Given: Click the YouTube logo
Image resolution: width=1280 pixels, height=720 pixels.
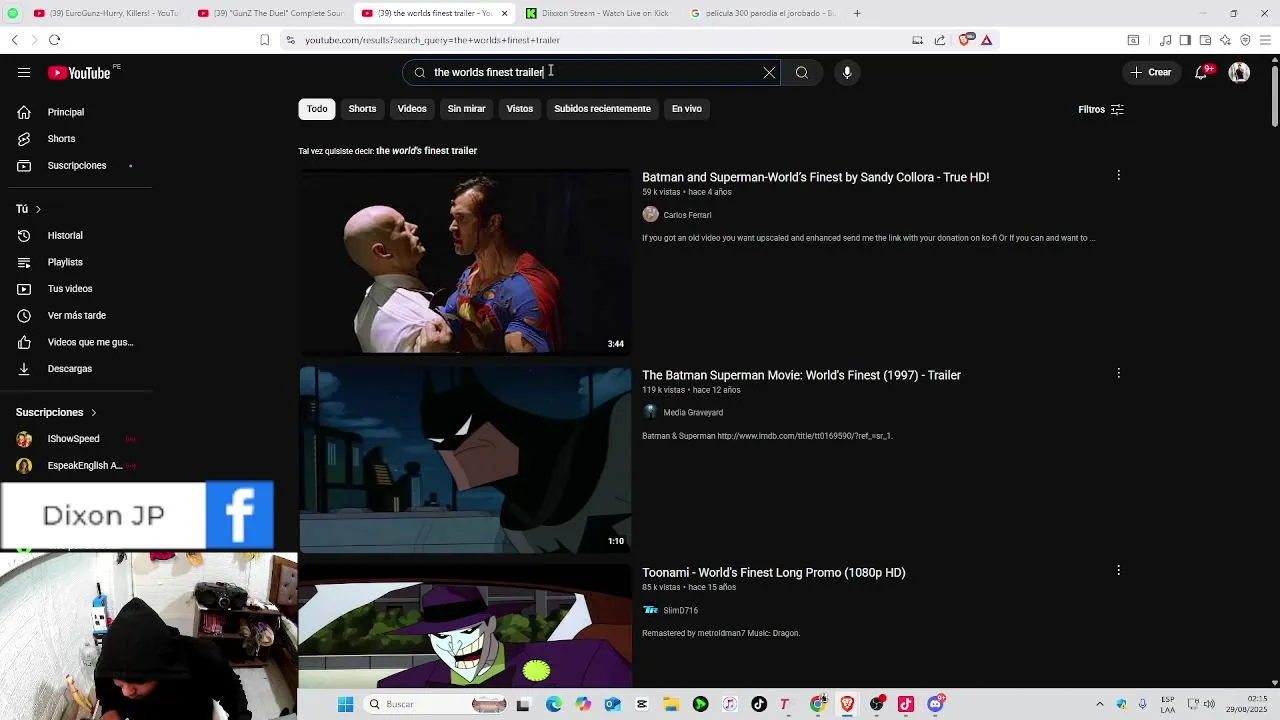Looking at the screenshot, I should pos(79,73).
